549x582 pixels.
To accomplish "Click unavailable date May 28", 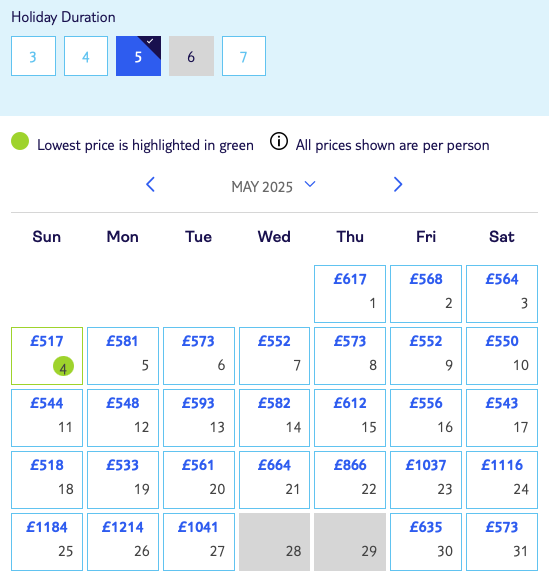I will click(274, 542).
